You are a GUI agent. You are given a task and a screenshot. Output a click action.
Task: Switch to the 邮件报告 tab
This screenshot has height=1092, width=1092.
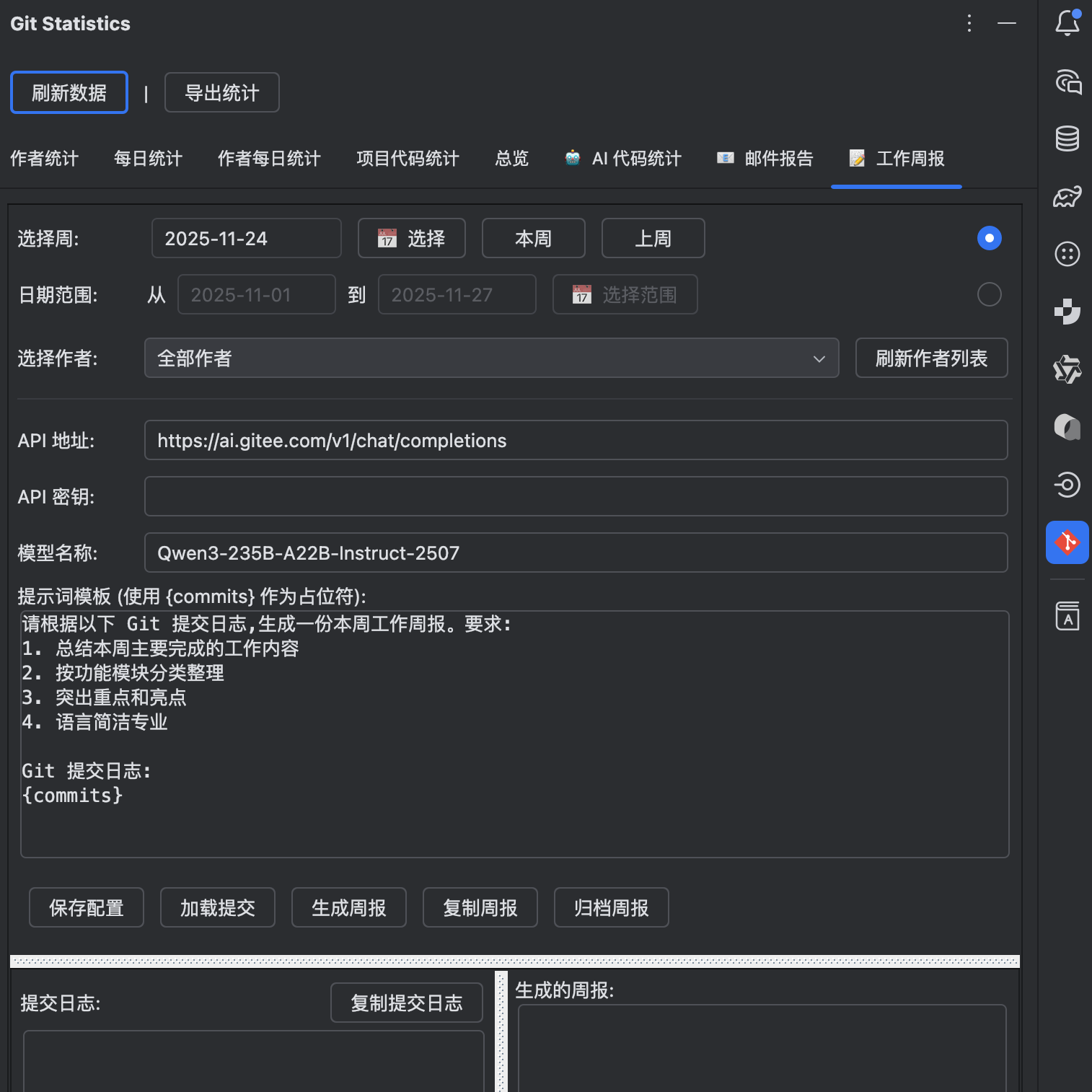(x=765, y=159)
